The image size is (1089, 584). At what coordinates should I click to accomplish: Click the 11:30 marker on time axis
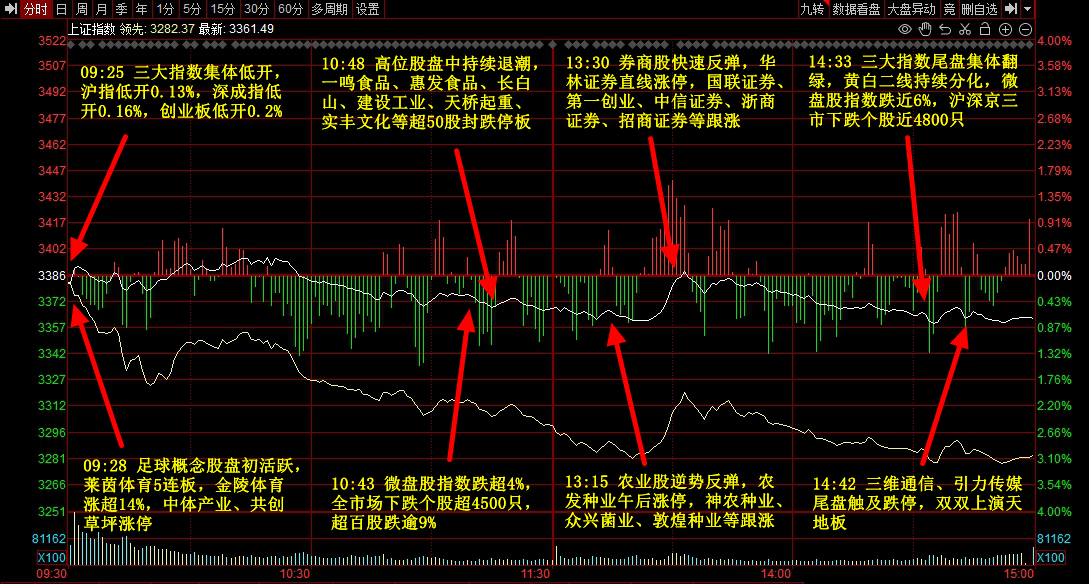click(x=536, y=574)
